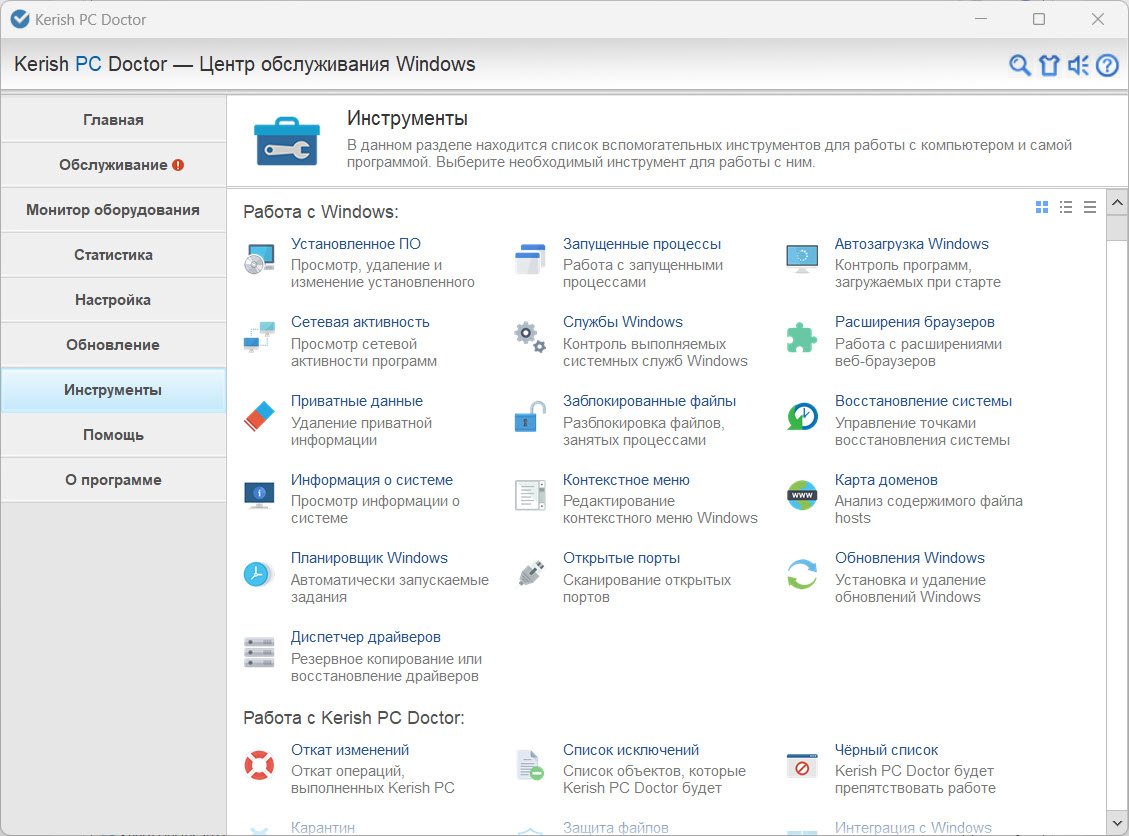Open the Главная tab in sidebar
The image size is (1129, 836).
pyautogui.click(x=113, y=120)
